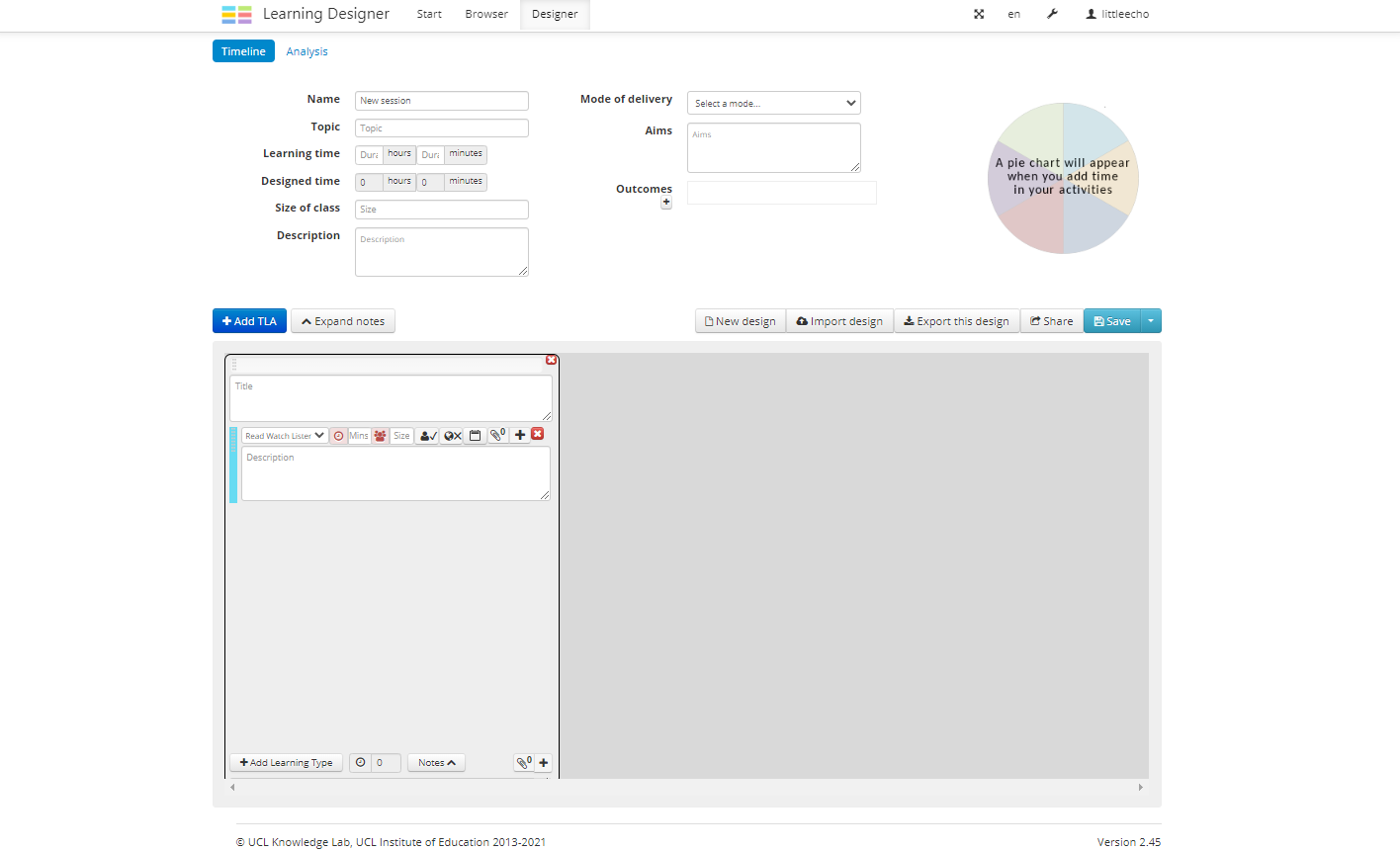Go to the Start page

[x=429, y=14]
